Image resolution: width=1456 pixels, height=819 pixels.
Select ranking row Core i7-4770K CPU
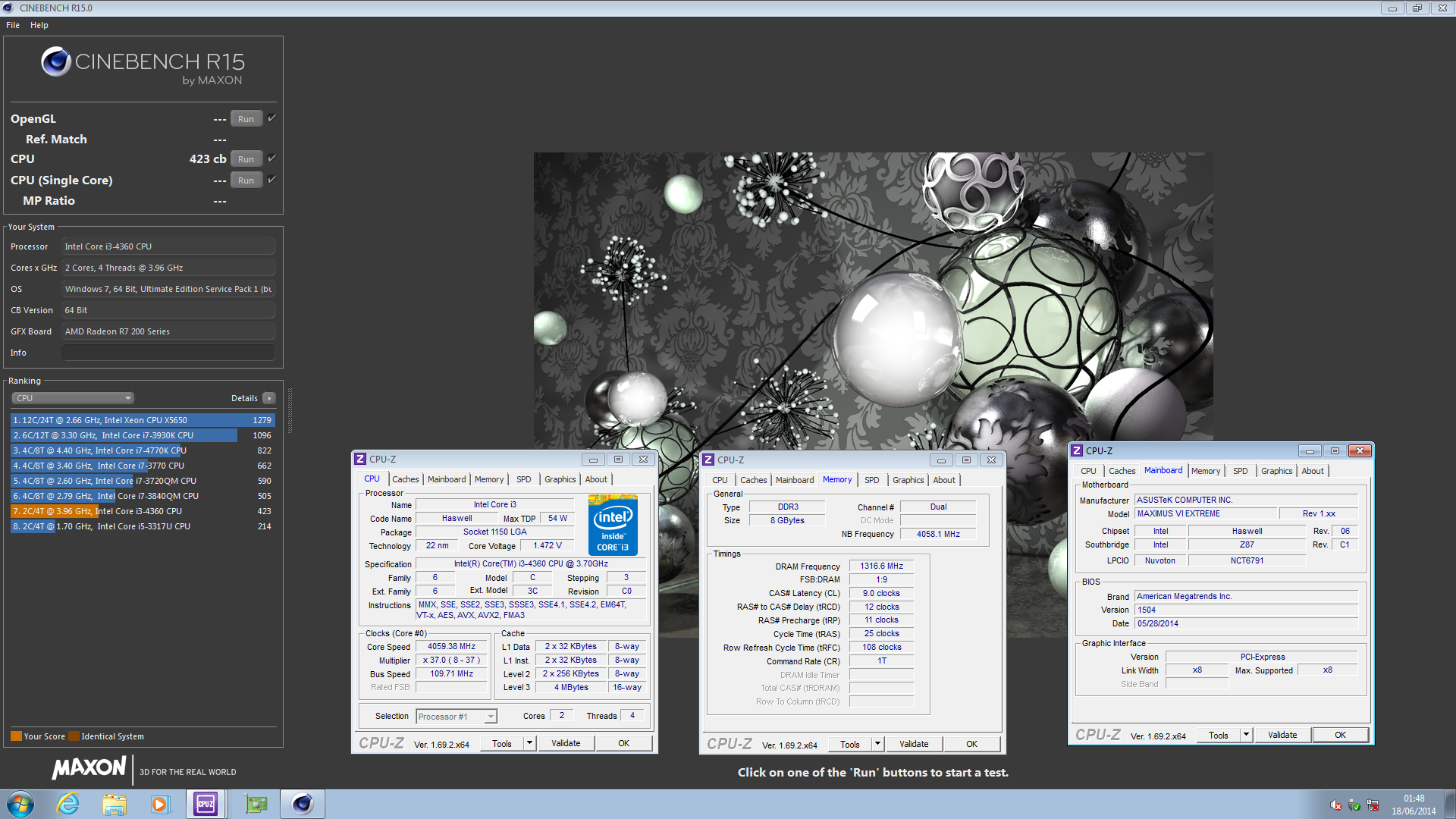(143, 450)
